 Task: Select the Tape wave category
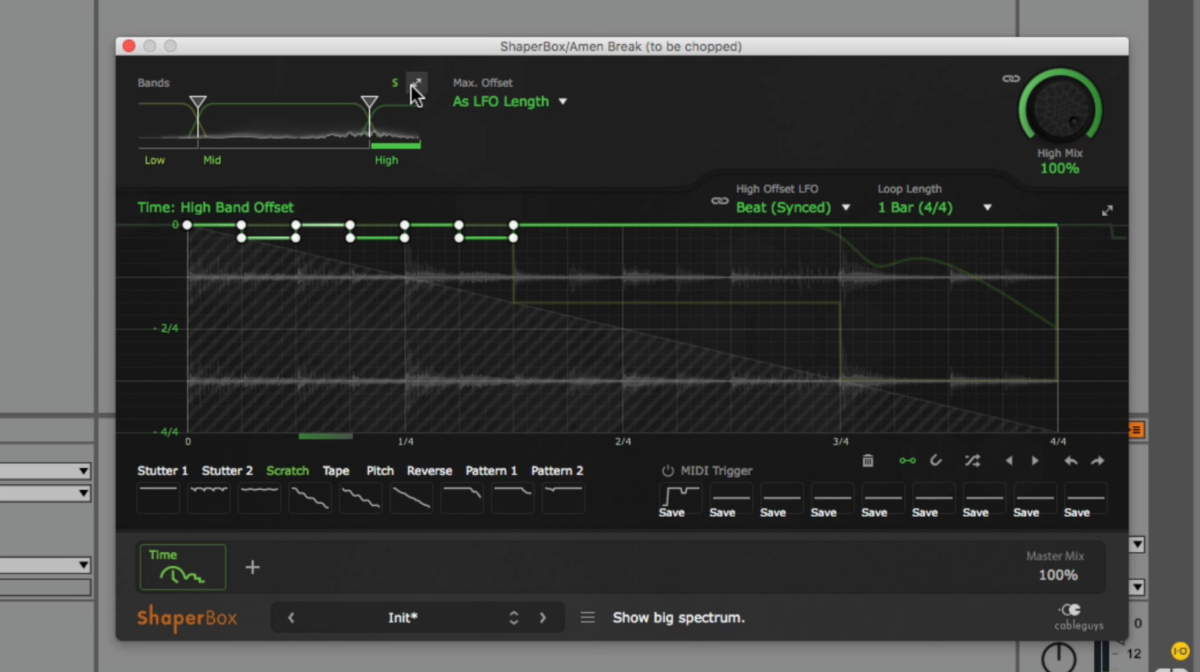click(x=336, y=471)
